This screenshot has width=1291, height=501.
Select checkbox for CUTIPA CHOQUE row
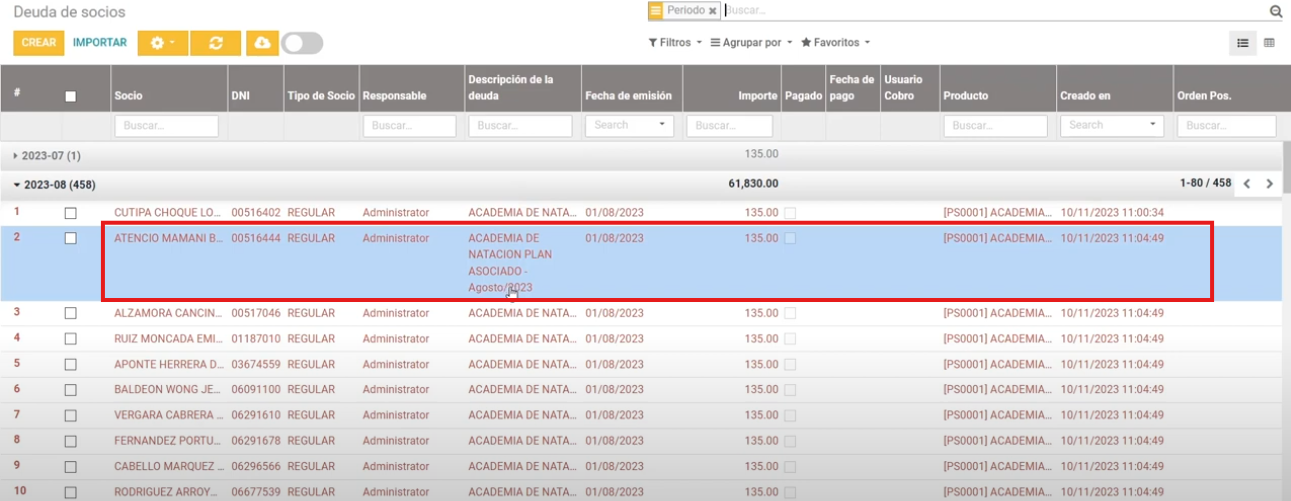click(70, 213)
